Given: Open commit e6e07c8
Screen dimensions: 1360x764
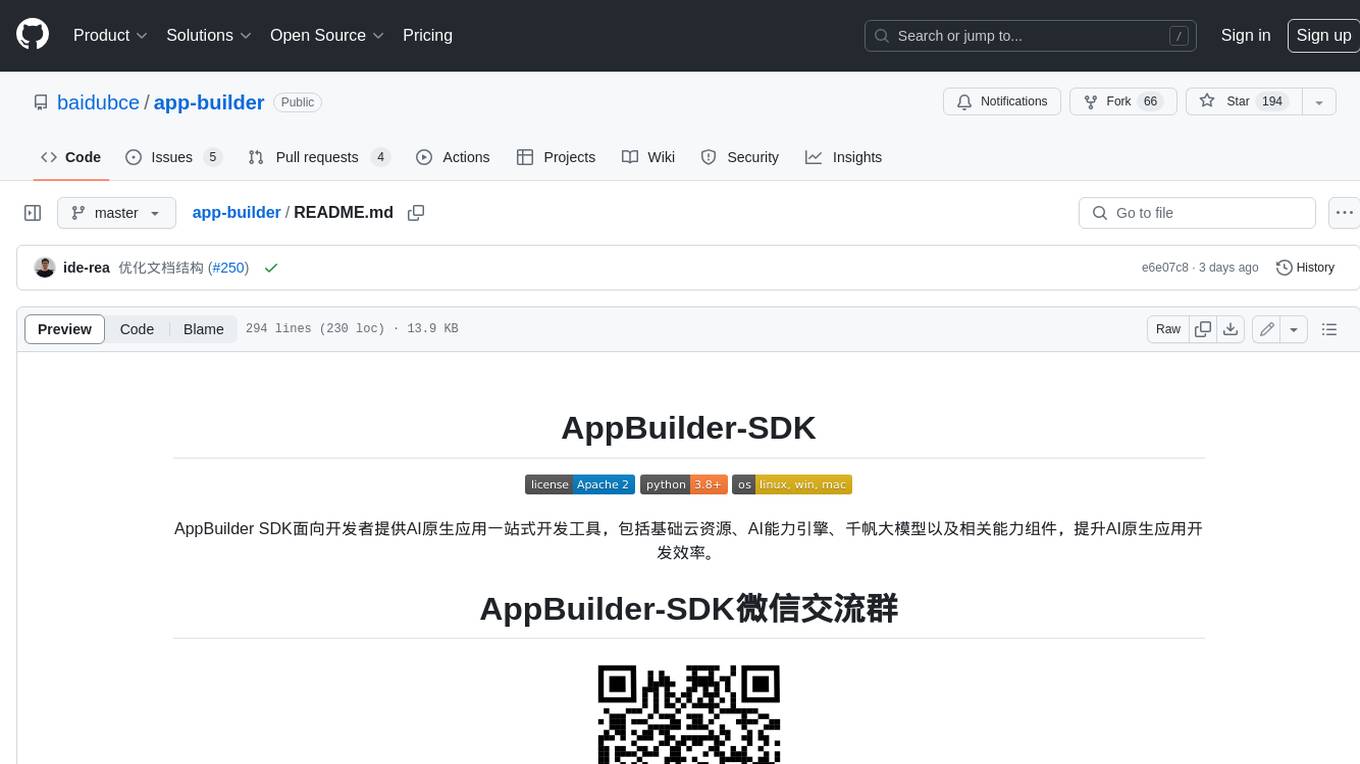Looking at the screenshot, I should point(1165,268).
